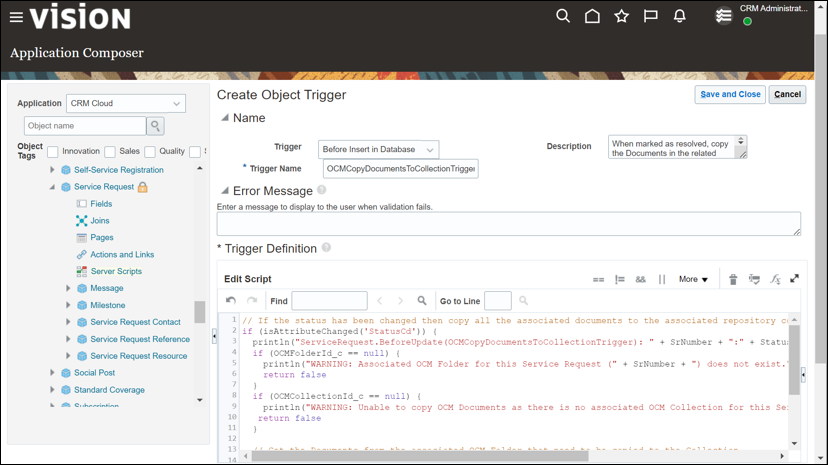
Task: Toggle the partially hidden tag checkbox after Quality
Action: pos(195,151)
